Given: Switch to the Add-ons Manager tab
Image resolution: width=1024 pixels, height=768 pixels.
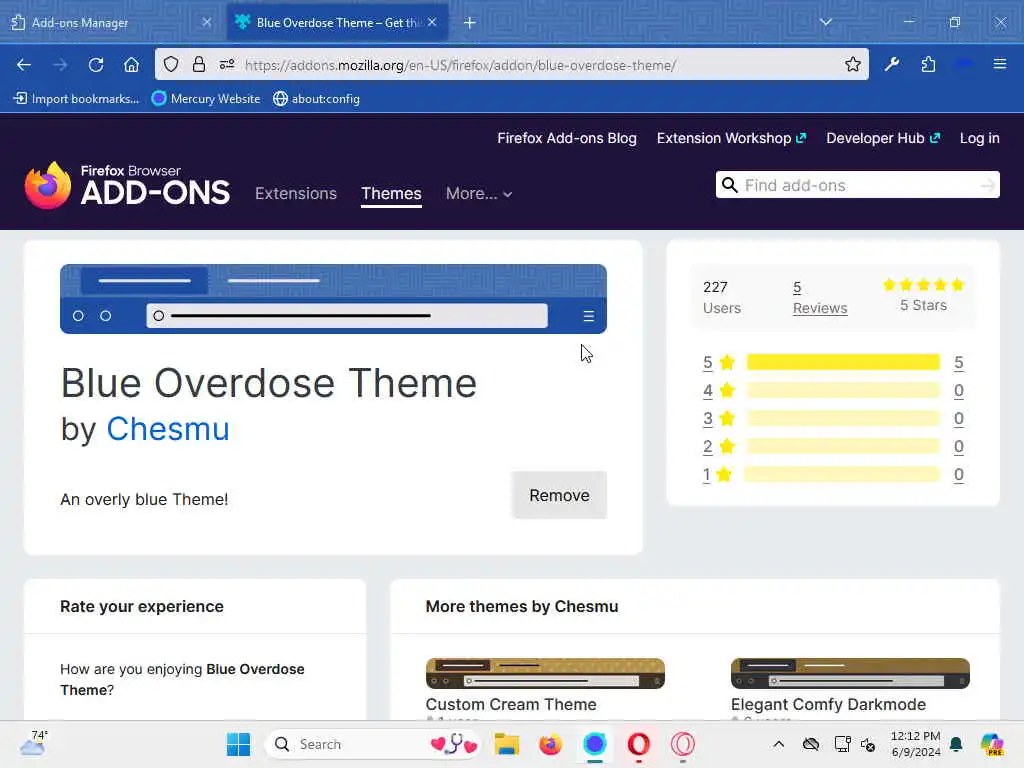Looking at the screenshot, I should 111,23.
